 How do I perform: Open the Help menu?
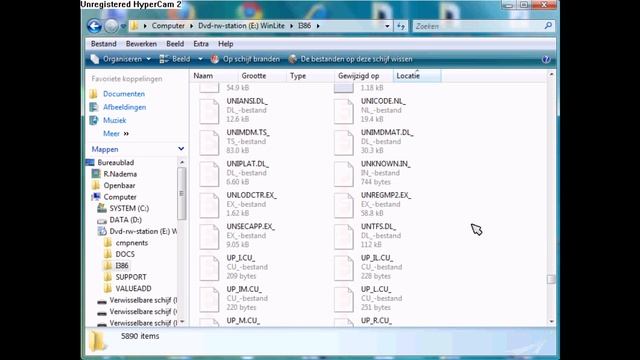pos(225,44)
